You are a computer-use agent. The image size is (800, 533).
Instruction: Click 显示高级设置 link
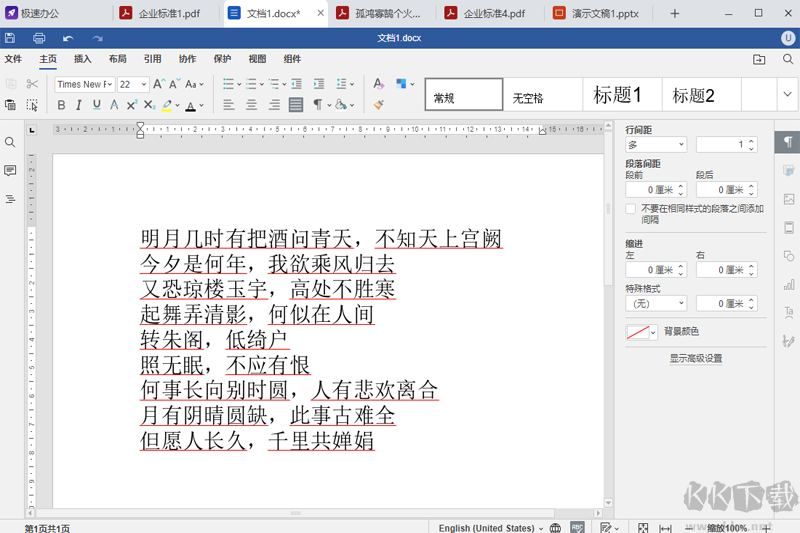click(695, 358)
